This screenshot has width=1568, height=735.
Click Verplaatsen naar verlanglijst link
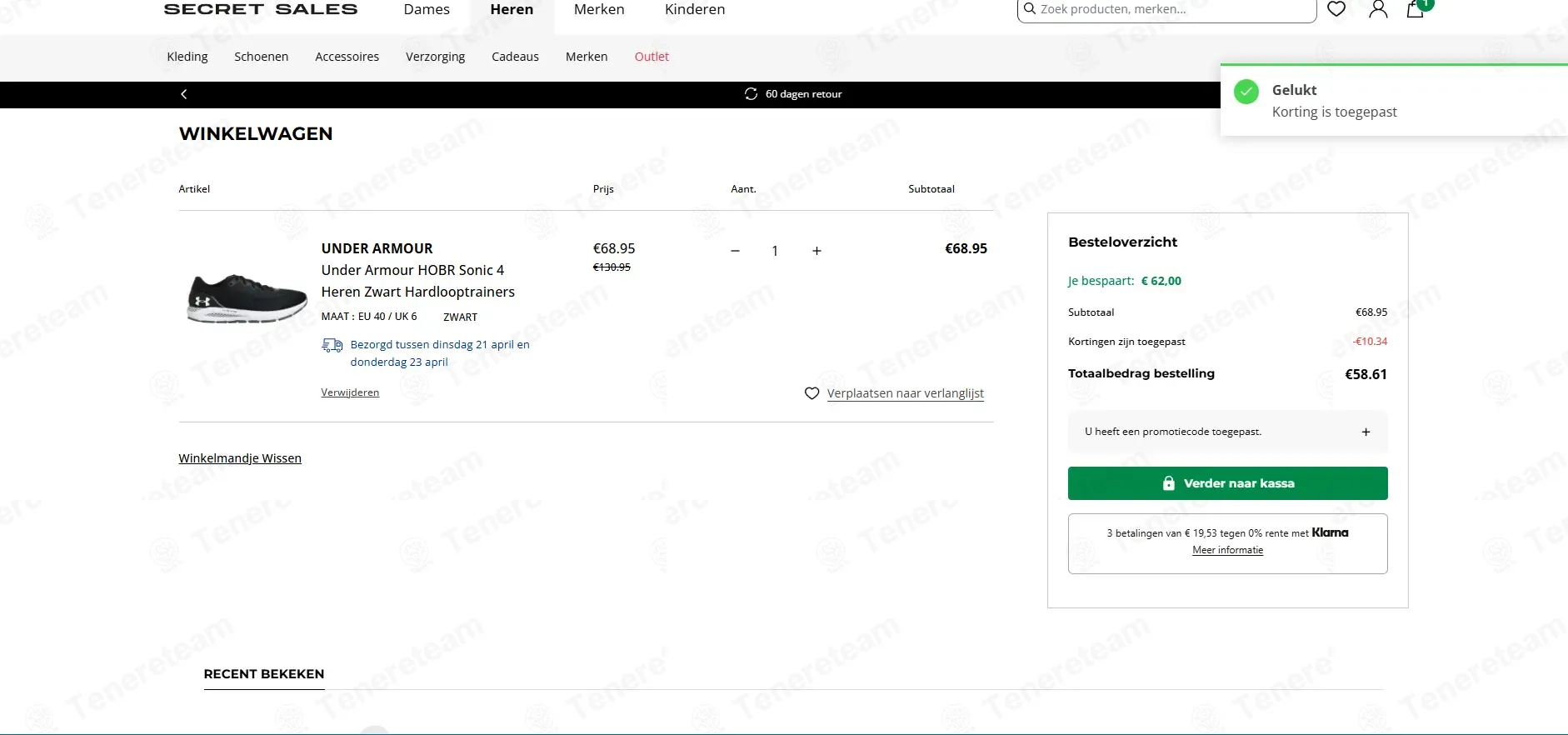pos(906,393)
